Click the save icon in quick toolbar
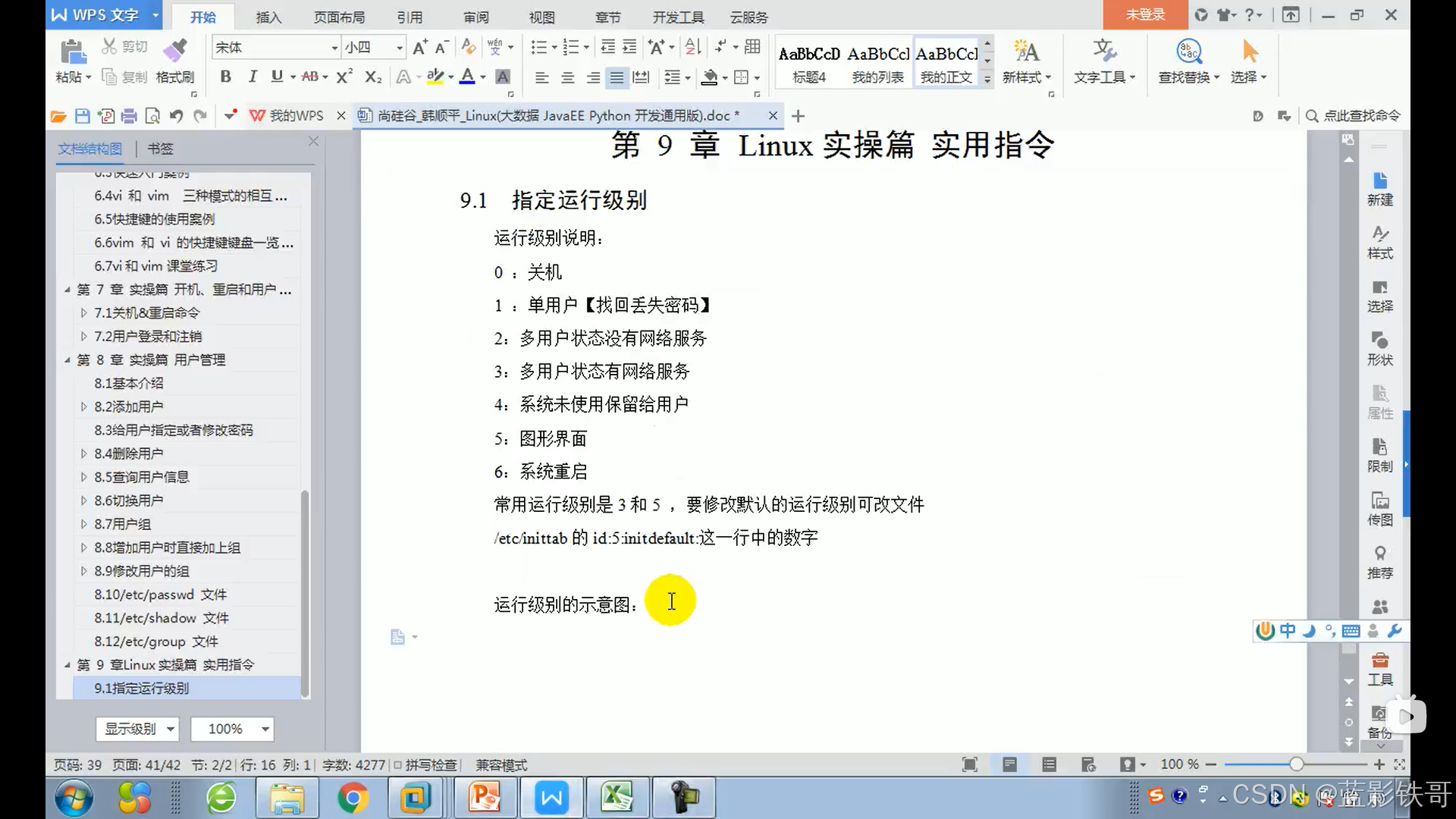This screenshot has height=819, width=1456. pyautogui.click(x=83, y=116)
